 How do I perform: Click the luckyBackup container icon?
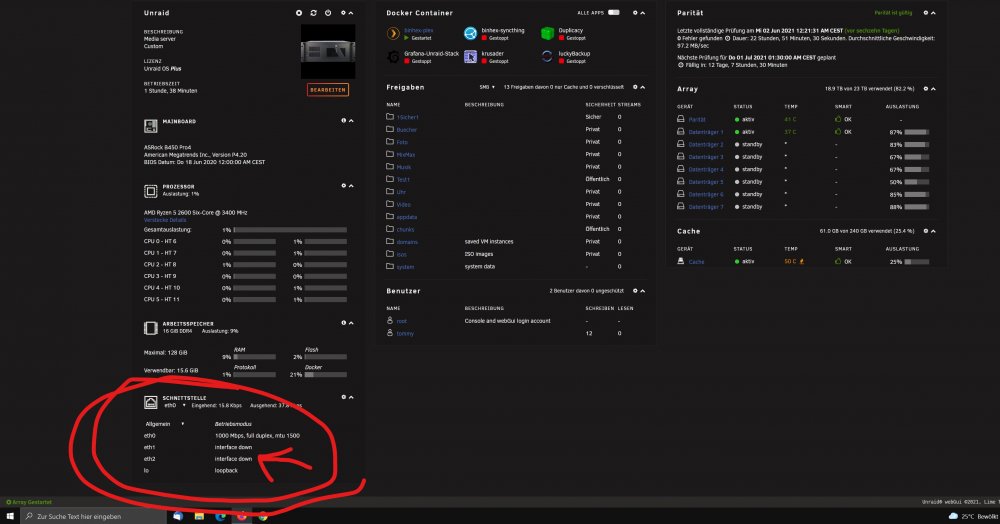(x=547, y=57)
